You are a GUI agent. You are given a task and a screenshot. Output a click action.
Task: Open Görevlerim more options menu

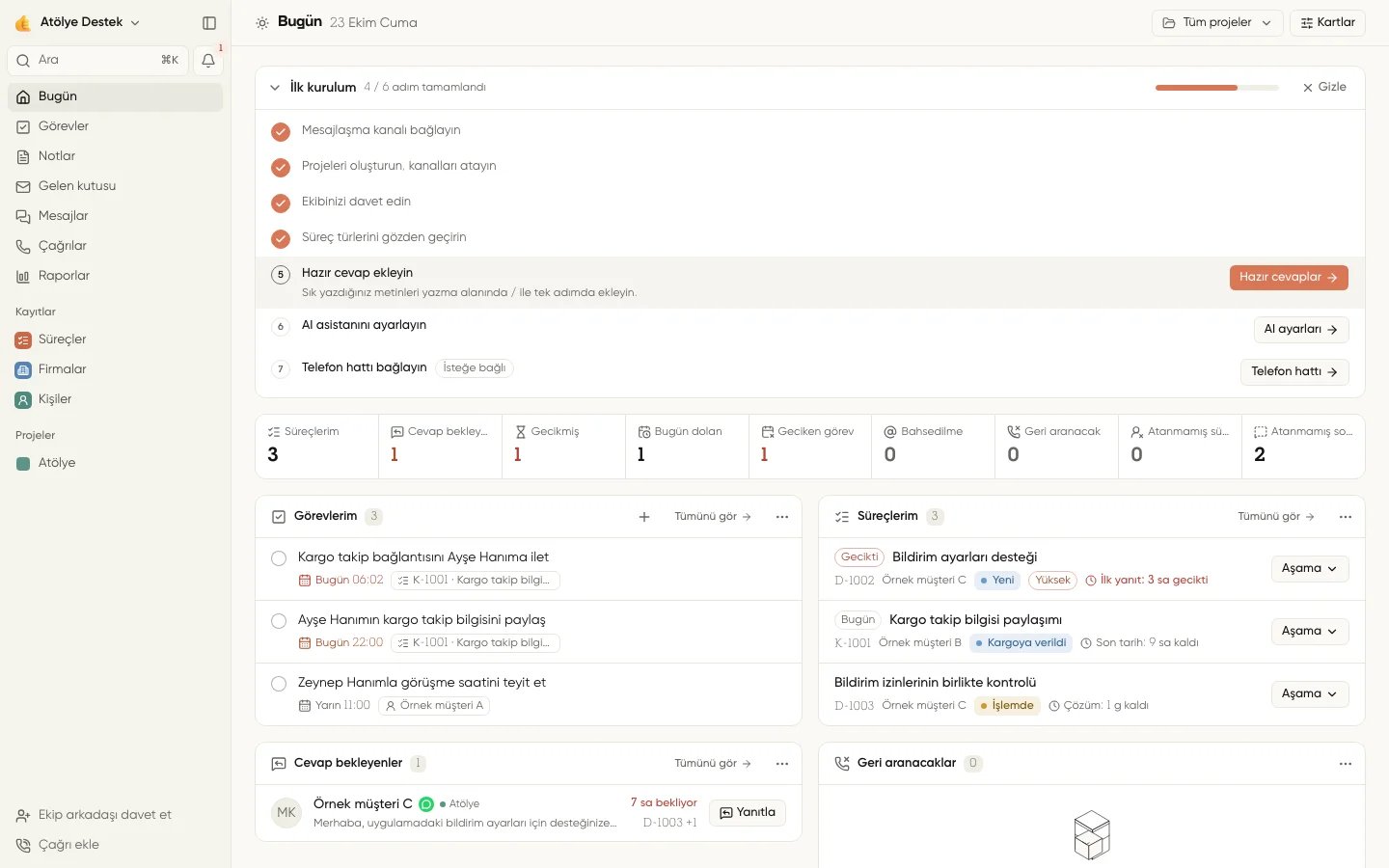(x=782, y=517)
